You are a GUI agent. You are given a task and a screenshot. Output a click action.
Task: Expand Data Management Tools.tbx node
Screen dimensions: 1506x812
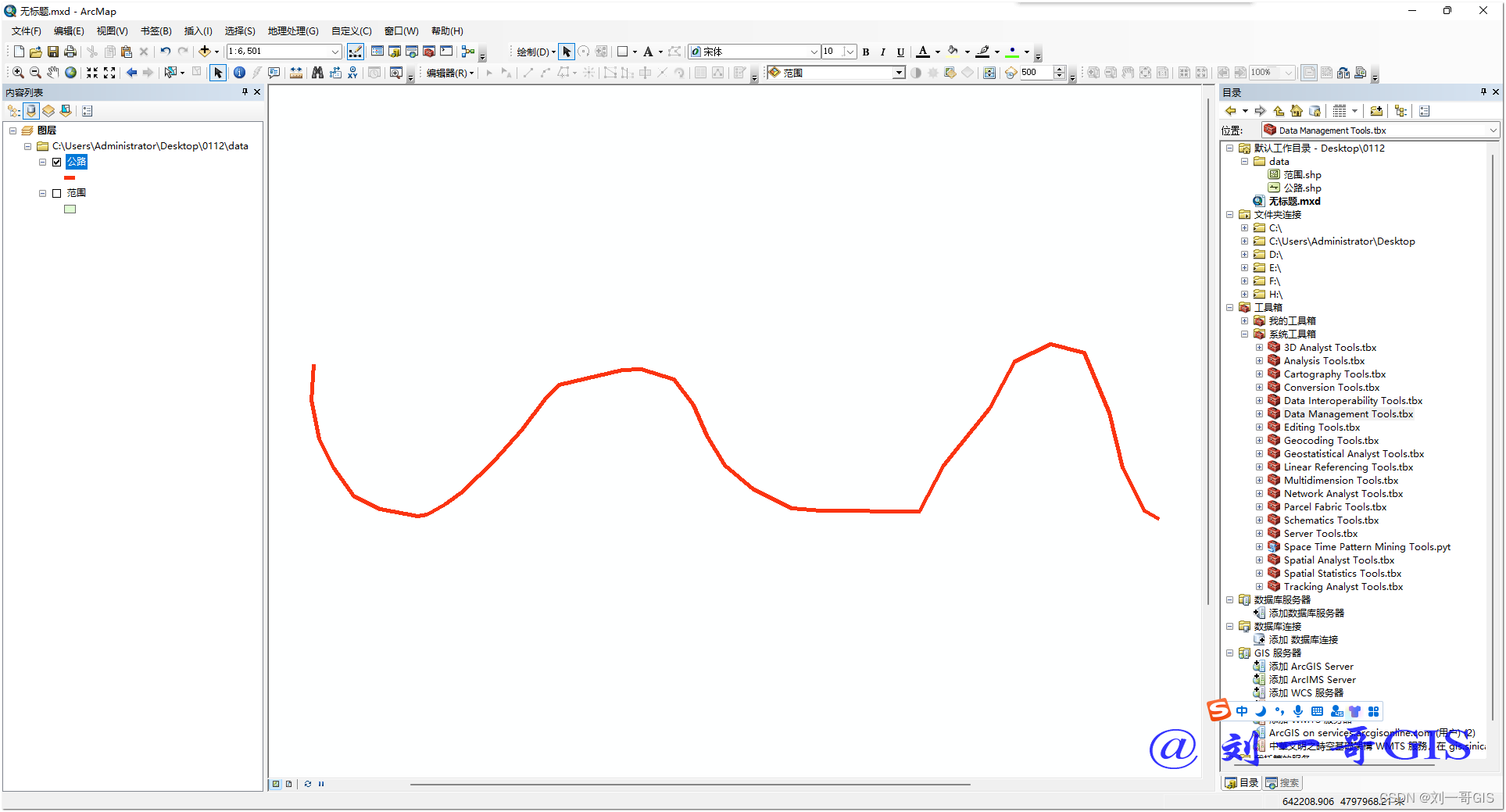pyautogui.click(x=1259, y=414)
